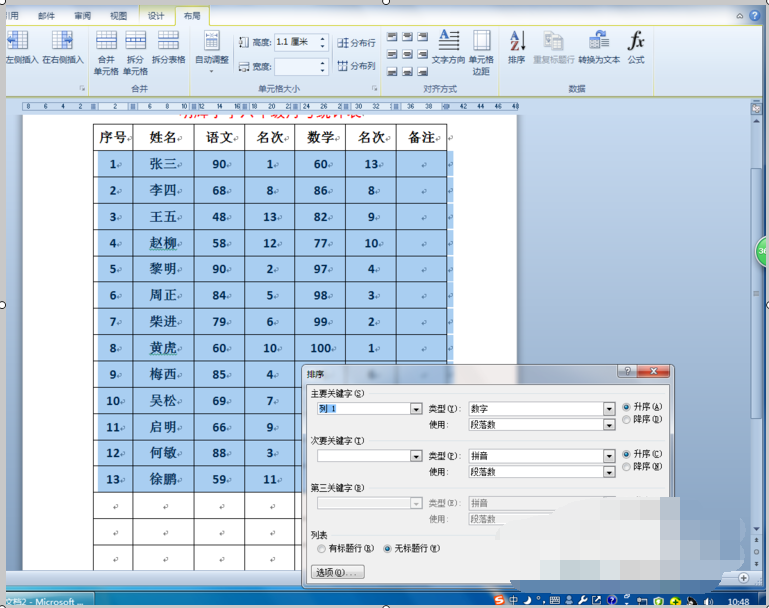Open the Design (设计) tab
Image resolution: width=769 pixels, height=608 pixels.
[156, 16]
